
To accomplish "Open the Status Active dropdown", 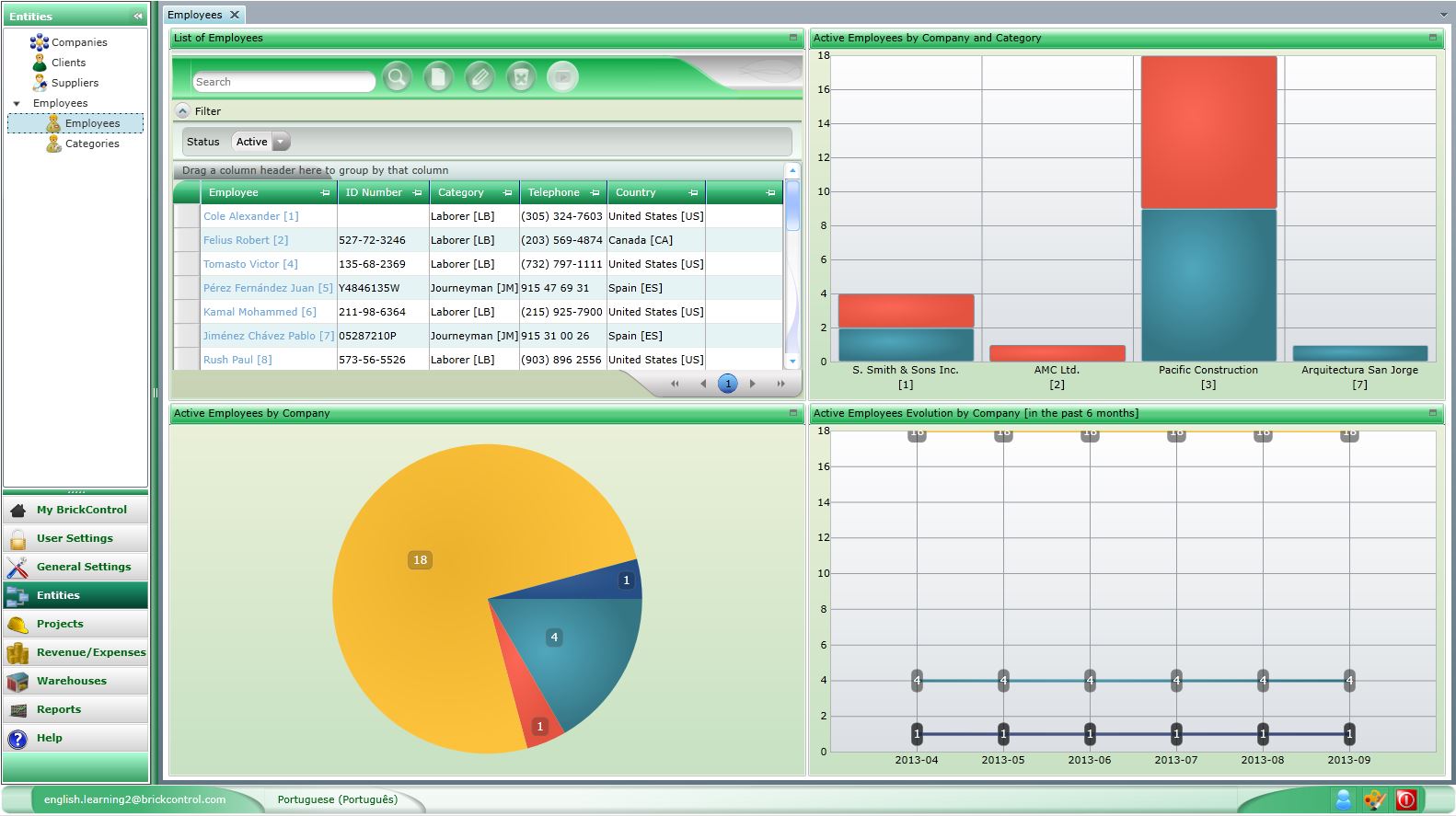I will (x=281, y=142).
